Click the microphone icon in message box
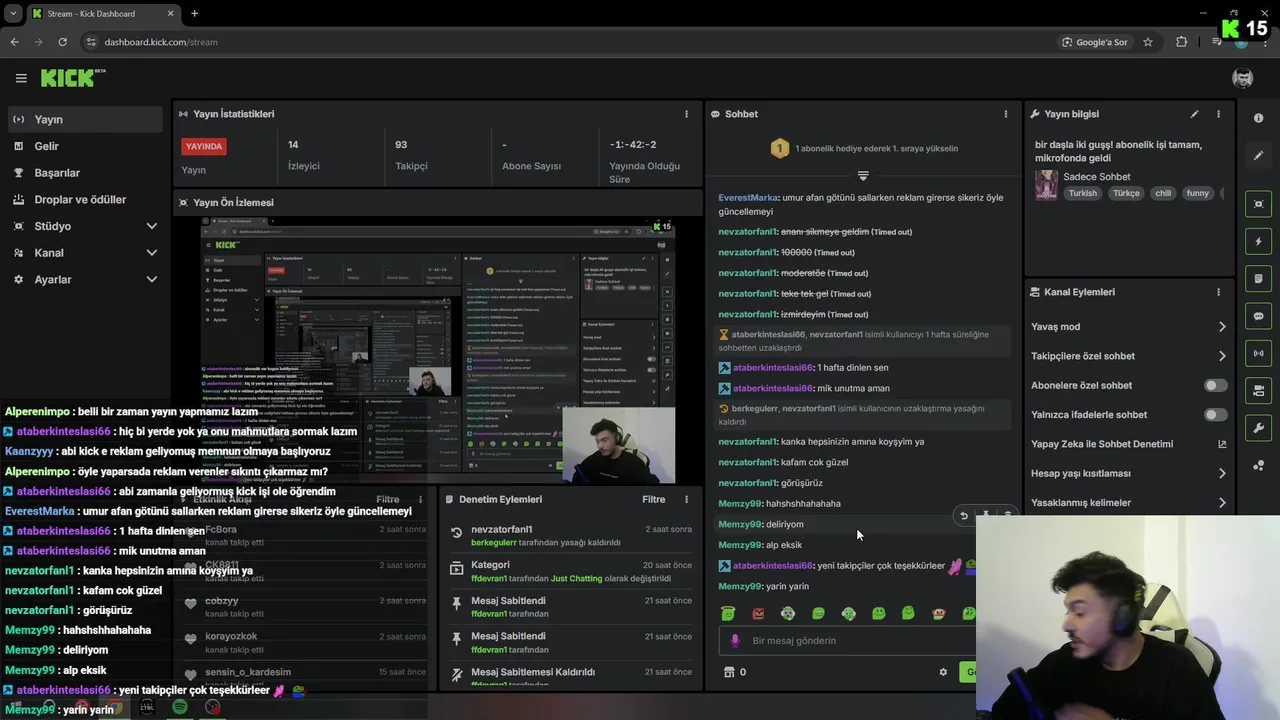Screen dimensions: 1280x720 [735, 640]
